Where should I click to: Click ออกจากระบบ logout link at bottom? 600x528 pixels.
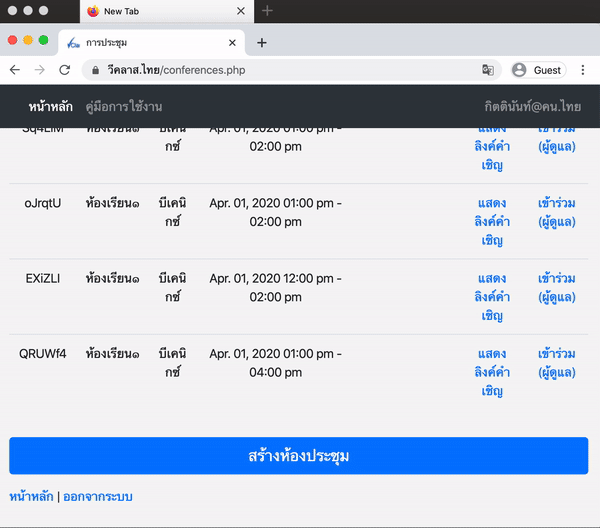point(98,496)
